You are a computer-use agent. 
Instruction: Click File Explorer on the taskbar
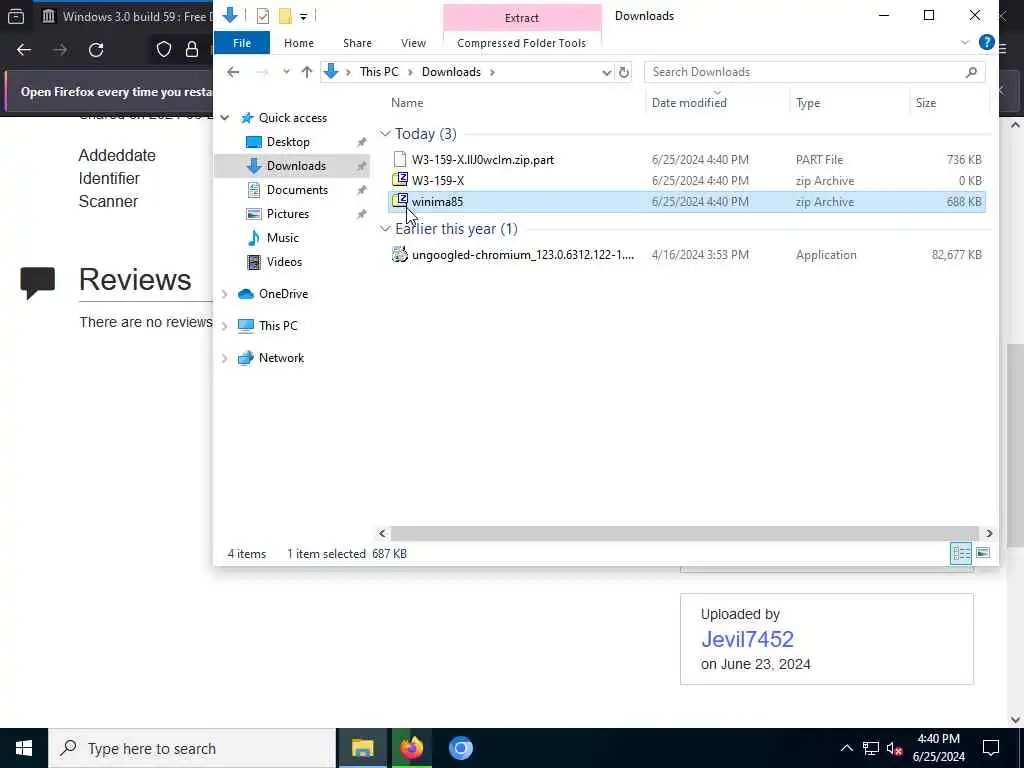point(362,748)
